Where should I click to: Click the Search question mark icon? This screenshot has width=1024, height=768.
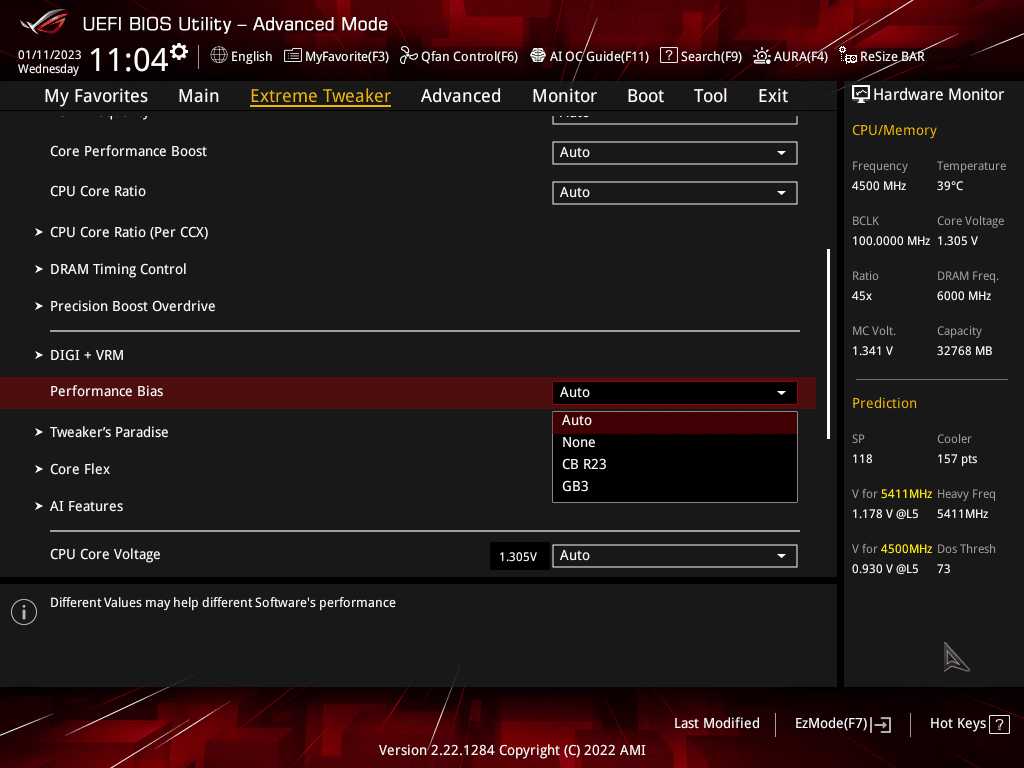(x=668, y=56)
